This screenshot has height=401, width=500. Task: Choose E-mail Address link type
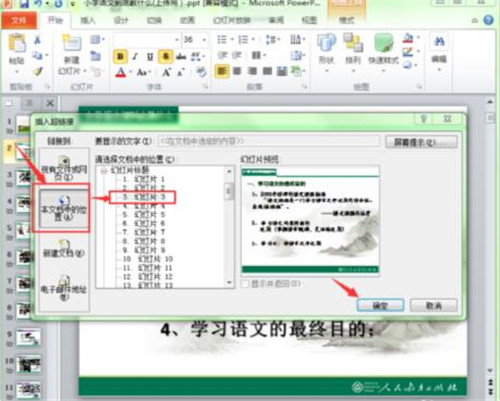pyautogui.click(x=64, y=288)
